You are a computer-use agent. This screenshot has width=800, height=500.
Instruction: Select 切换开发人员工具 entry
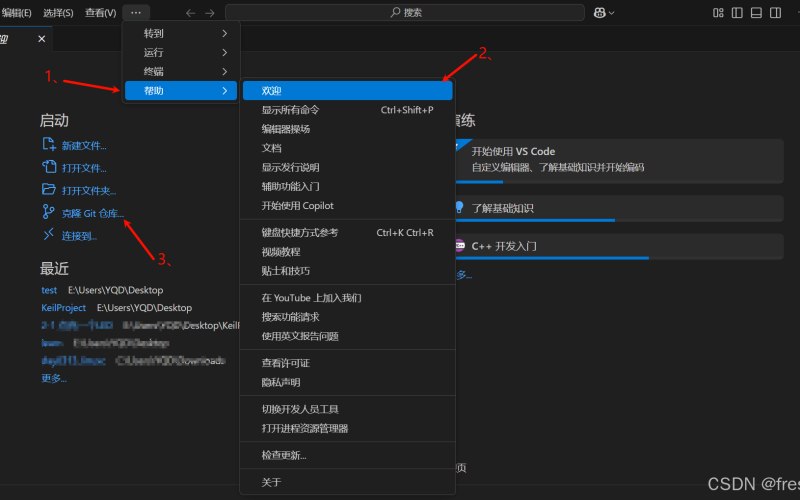[x=347, y=409]
